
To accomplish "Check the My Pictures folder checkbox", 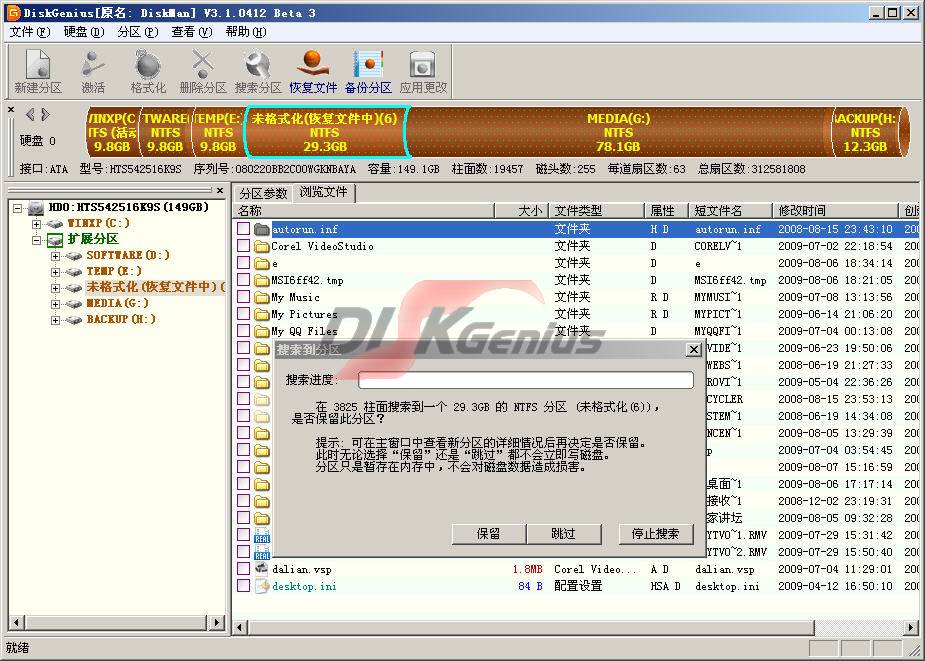I will tap(243, 315).
